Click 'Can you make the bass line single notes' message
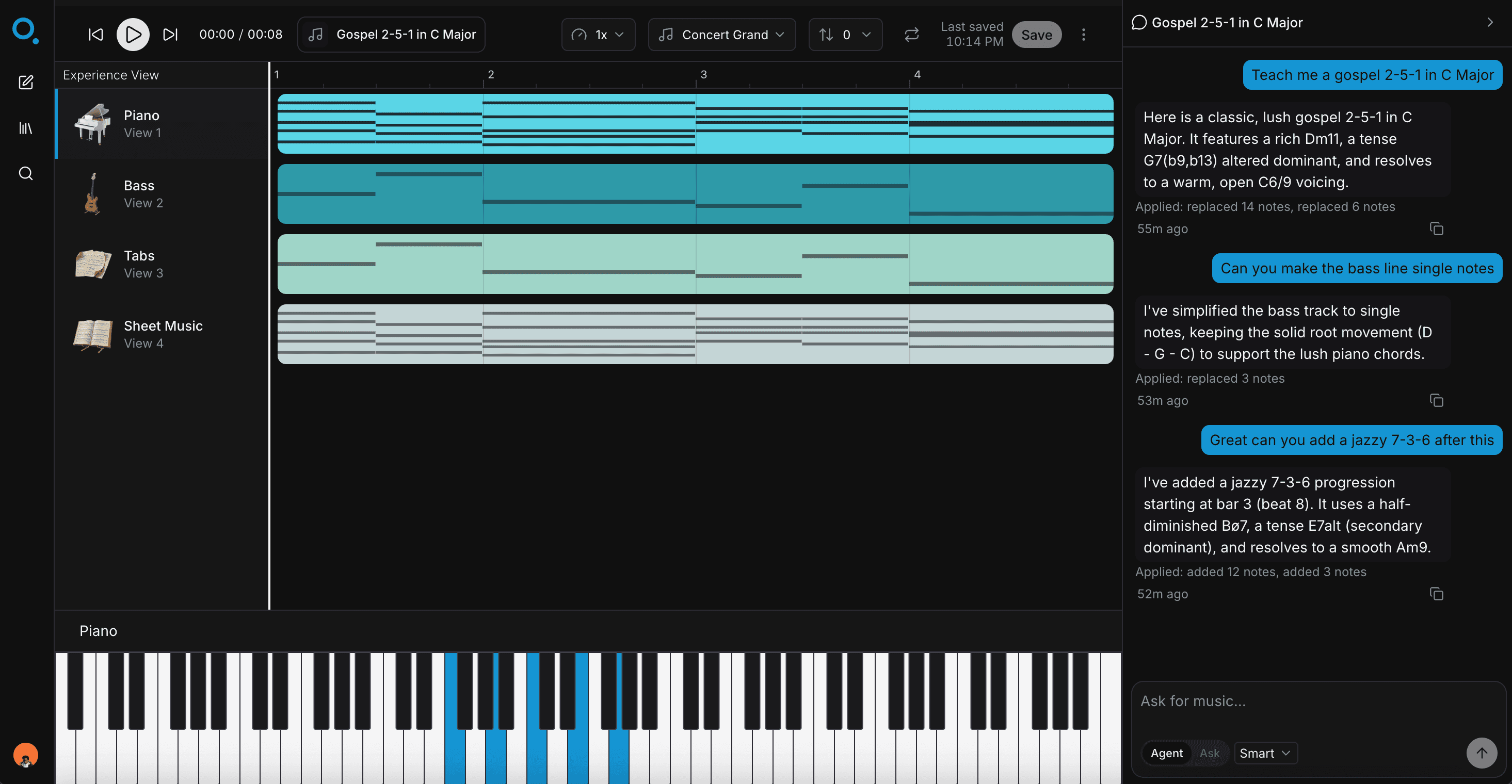1512x784 pixels. [x=1357, y=268]
